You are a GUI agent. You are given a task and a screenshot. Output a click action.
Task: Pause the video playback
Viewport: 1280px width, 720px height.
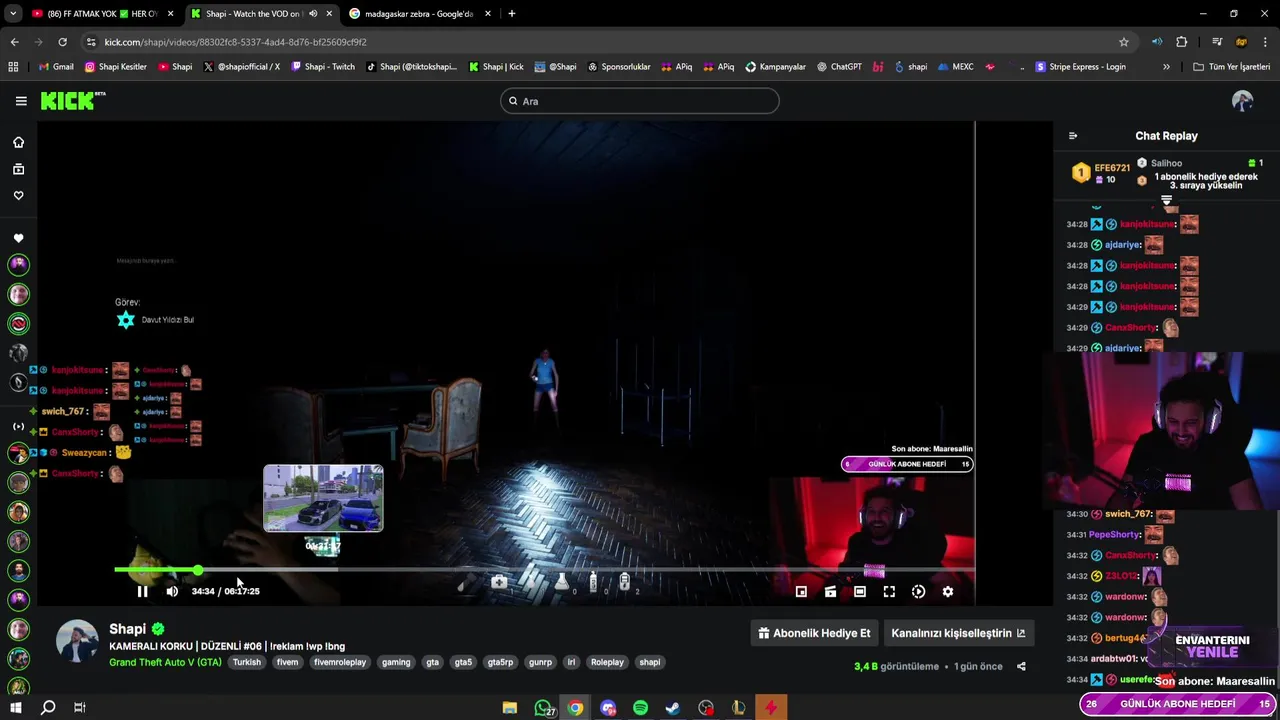pyautogui.click(x=142, y=592)
